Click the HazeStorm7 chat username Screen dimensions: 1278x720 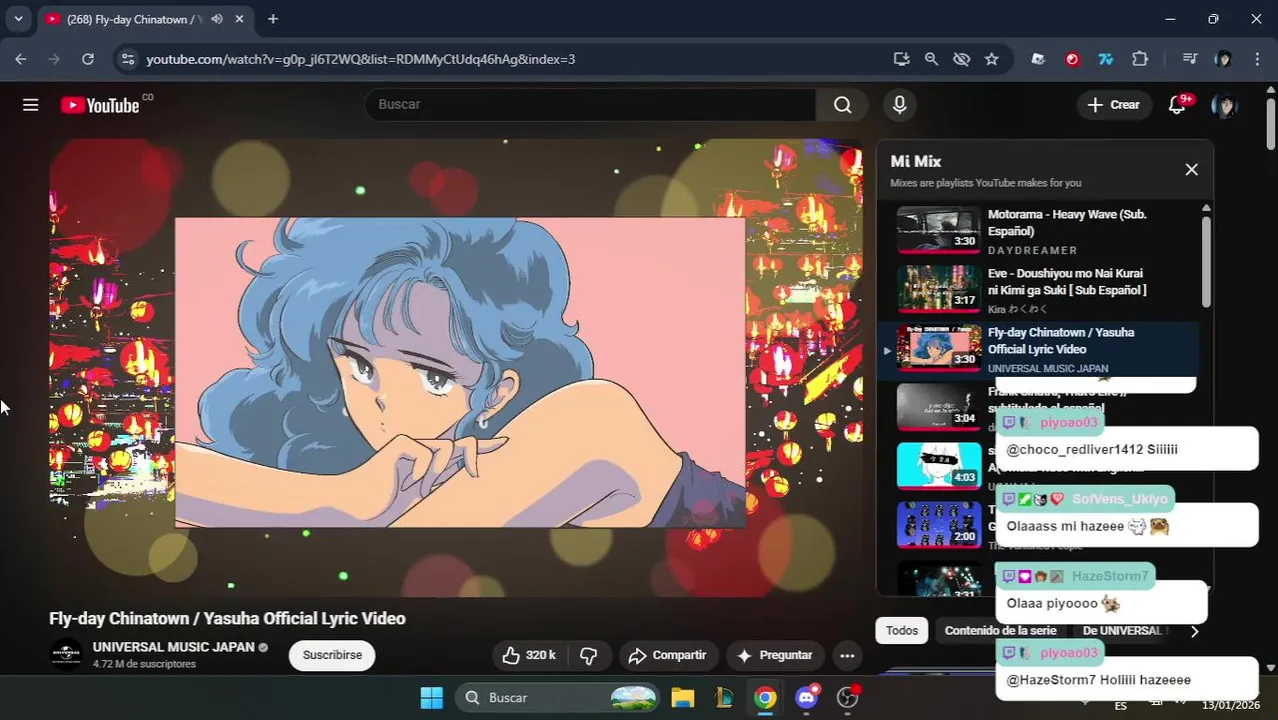pyautogui.click(x=1110, y=576)
